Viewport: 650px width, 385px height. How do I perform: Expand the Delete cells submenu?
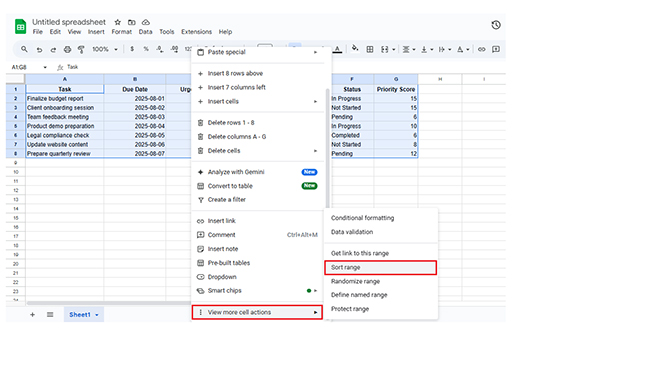tap(315, 151)
